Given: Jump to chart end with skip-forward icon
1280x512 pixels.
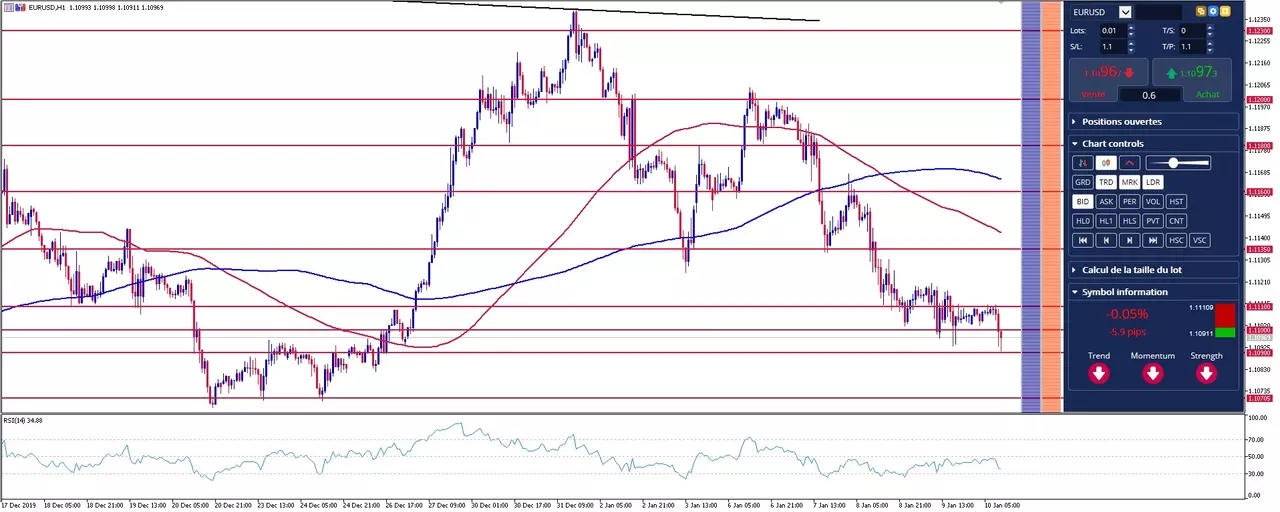Looking at the screenshot, I should (1153, 240).
